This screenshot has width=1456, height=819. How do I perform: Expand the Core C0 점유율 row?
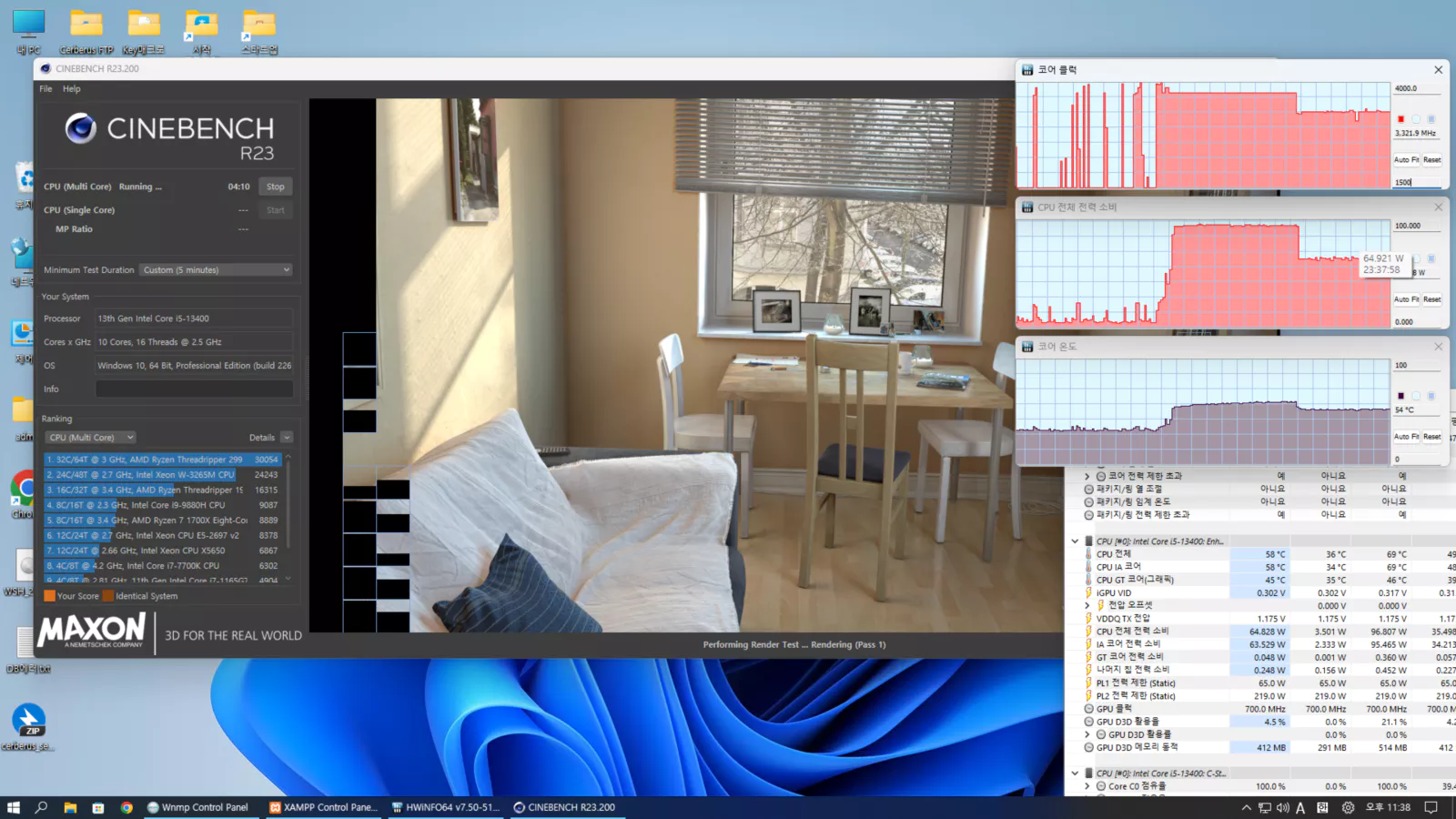click(1087, 786)
